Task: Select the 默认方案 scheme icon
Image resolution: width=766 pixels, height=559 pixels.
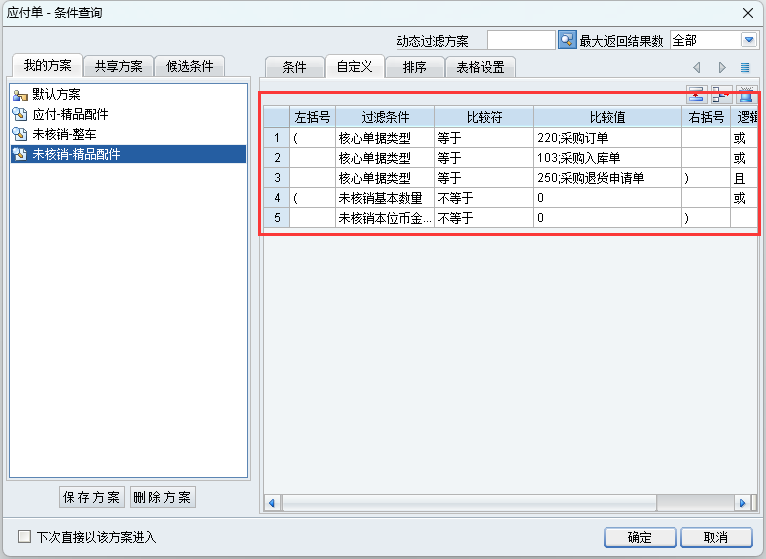Action: click(x=20, y=94)
